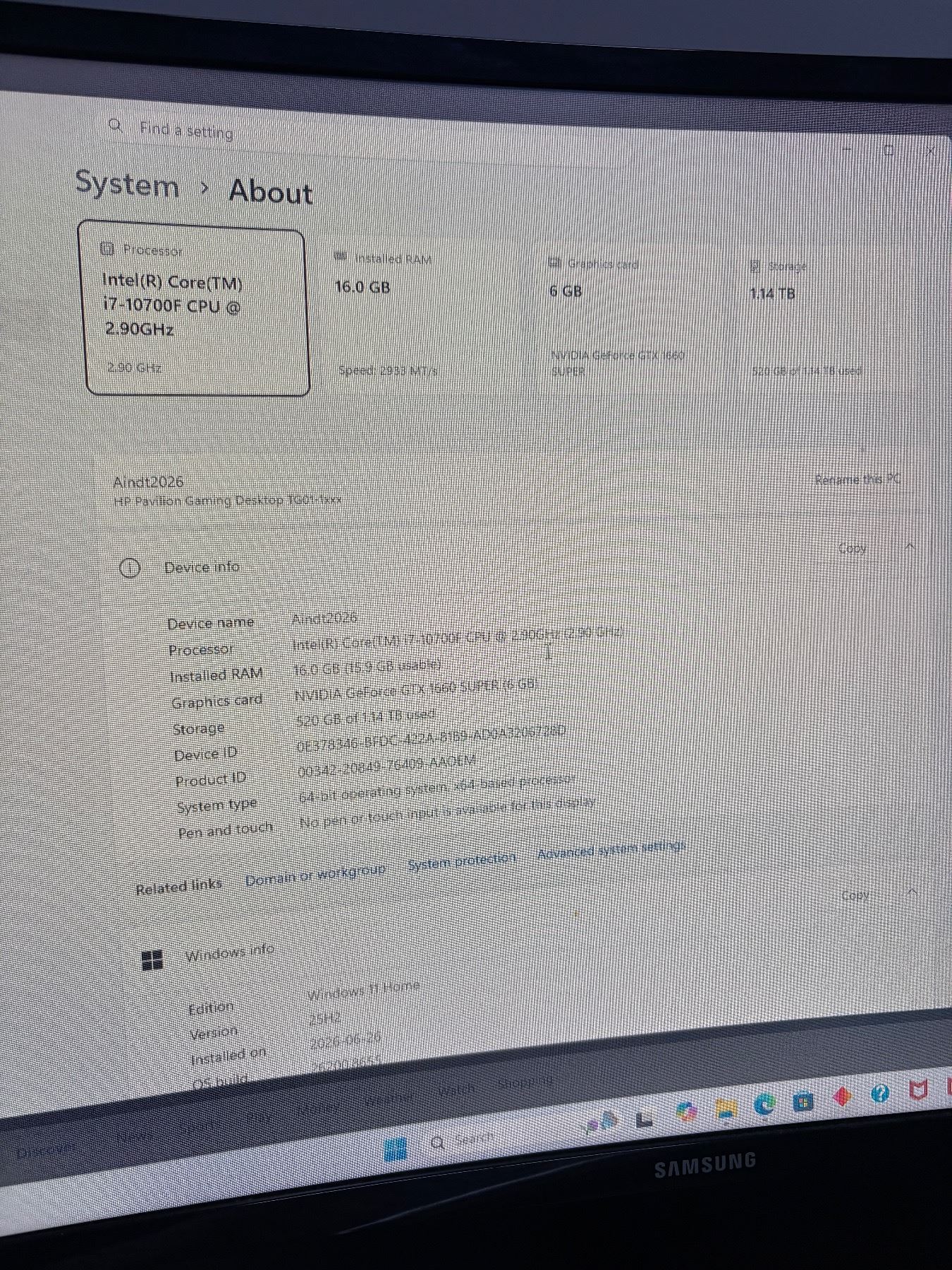Click the No pen or touch input value
The height and width of the screenshot is (1270, 952).
448,813
